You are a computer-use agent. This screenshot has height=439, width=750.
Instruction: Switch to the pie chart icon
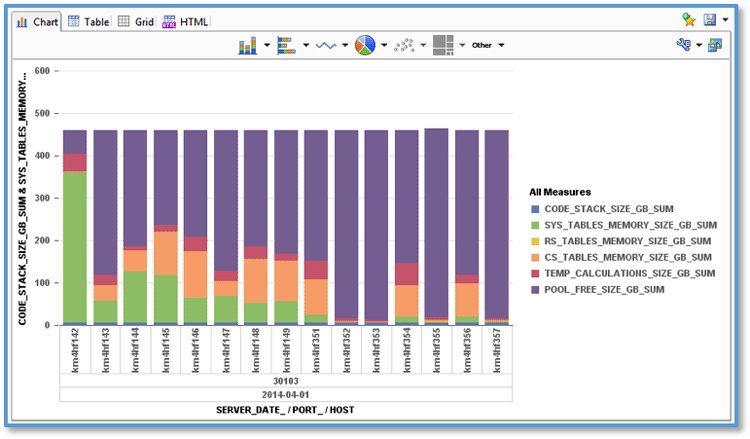(365, 45)
